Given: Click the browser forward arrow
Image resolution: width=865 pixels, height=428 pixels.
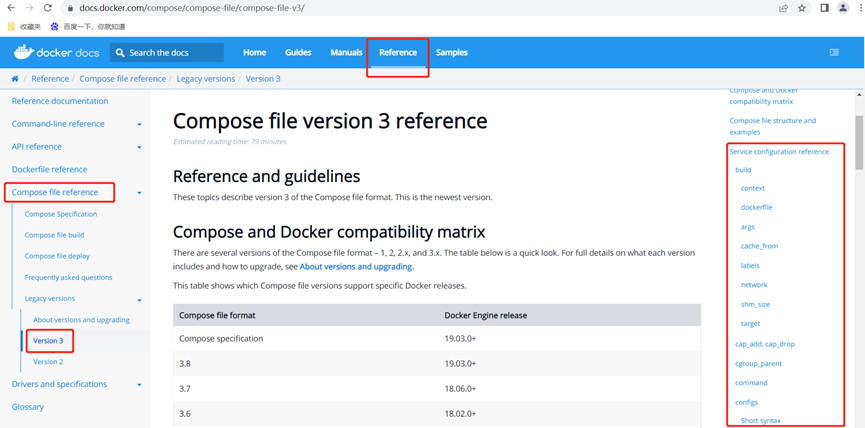Looking at the screenshot, I should (29, 8).
